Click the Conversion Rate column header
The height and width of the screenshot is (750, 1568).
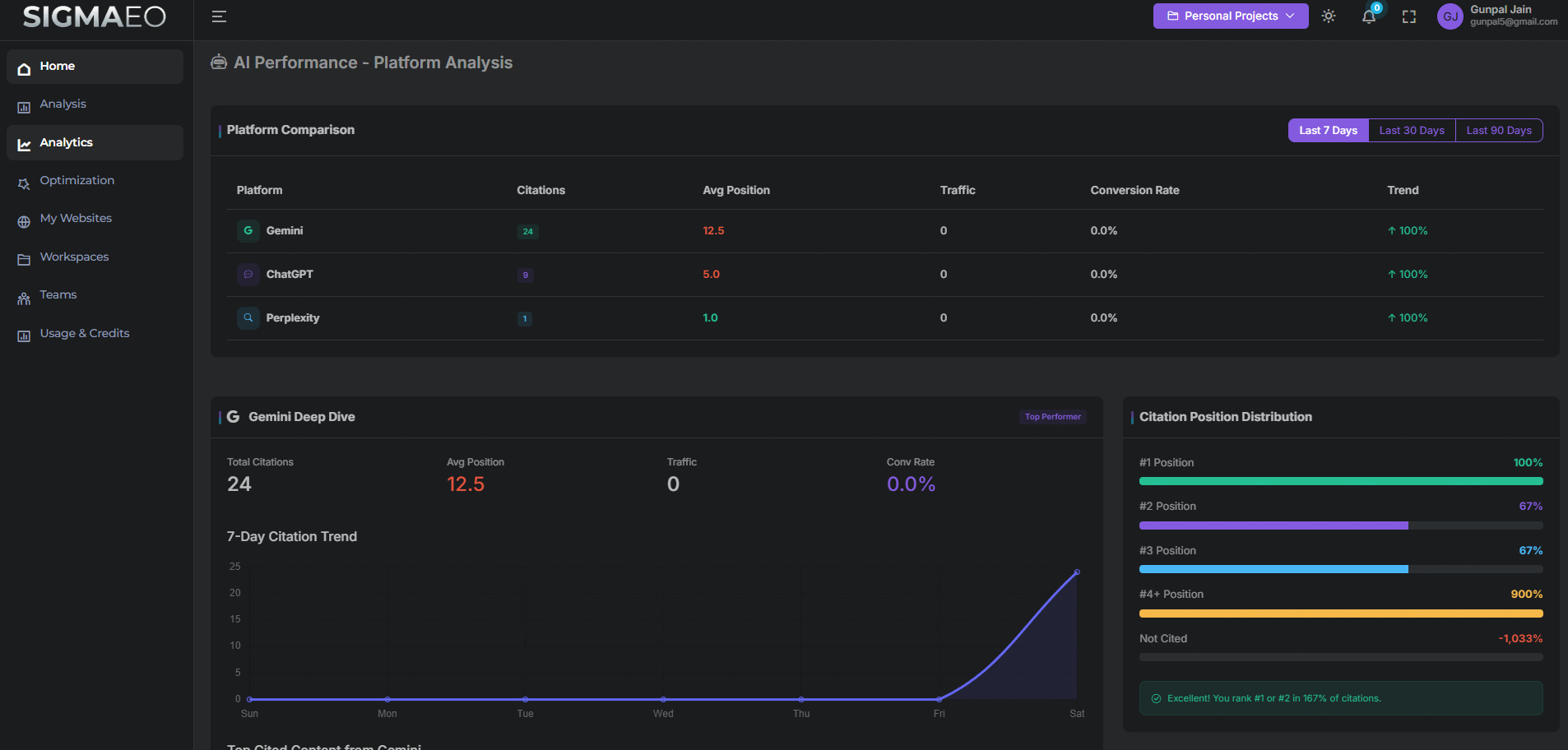pyautogui.click(x=1134, y=191)
